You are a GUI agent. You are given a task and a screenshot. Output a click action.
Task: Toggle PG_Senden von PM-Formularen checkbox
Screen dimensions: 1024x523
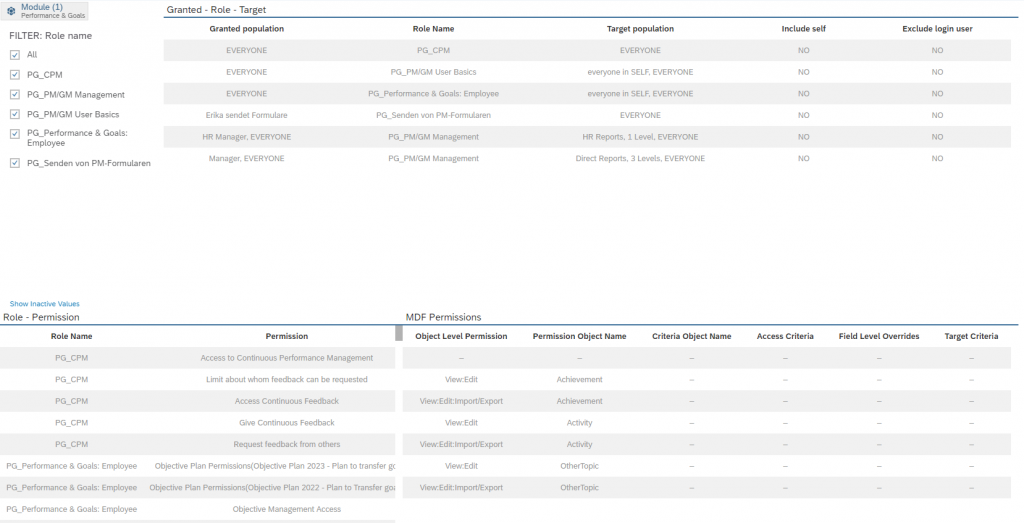pyautogui.click(x=15, y=163)
